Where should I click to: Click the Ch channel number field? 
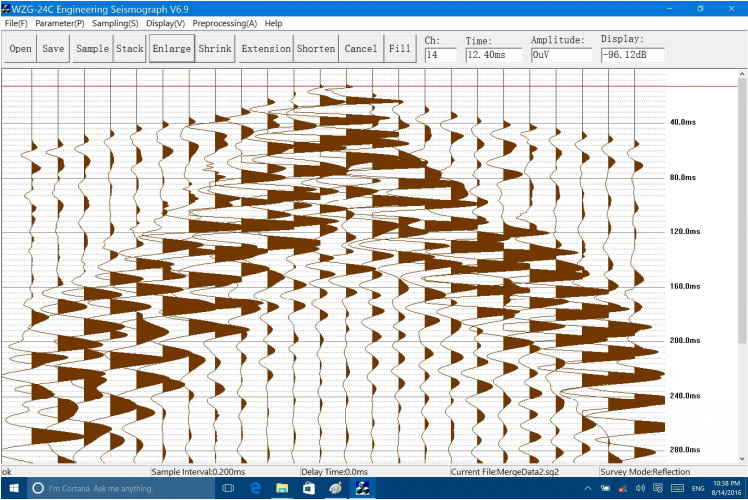coord(439,56)
